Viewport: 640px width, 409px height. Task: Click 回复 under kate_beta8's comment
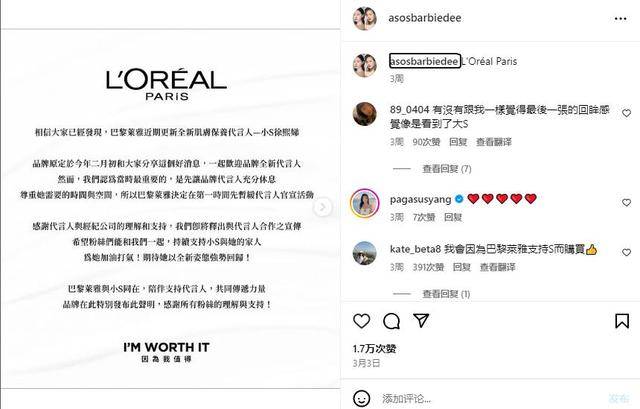coord(462,267)
